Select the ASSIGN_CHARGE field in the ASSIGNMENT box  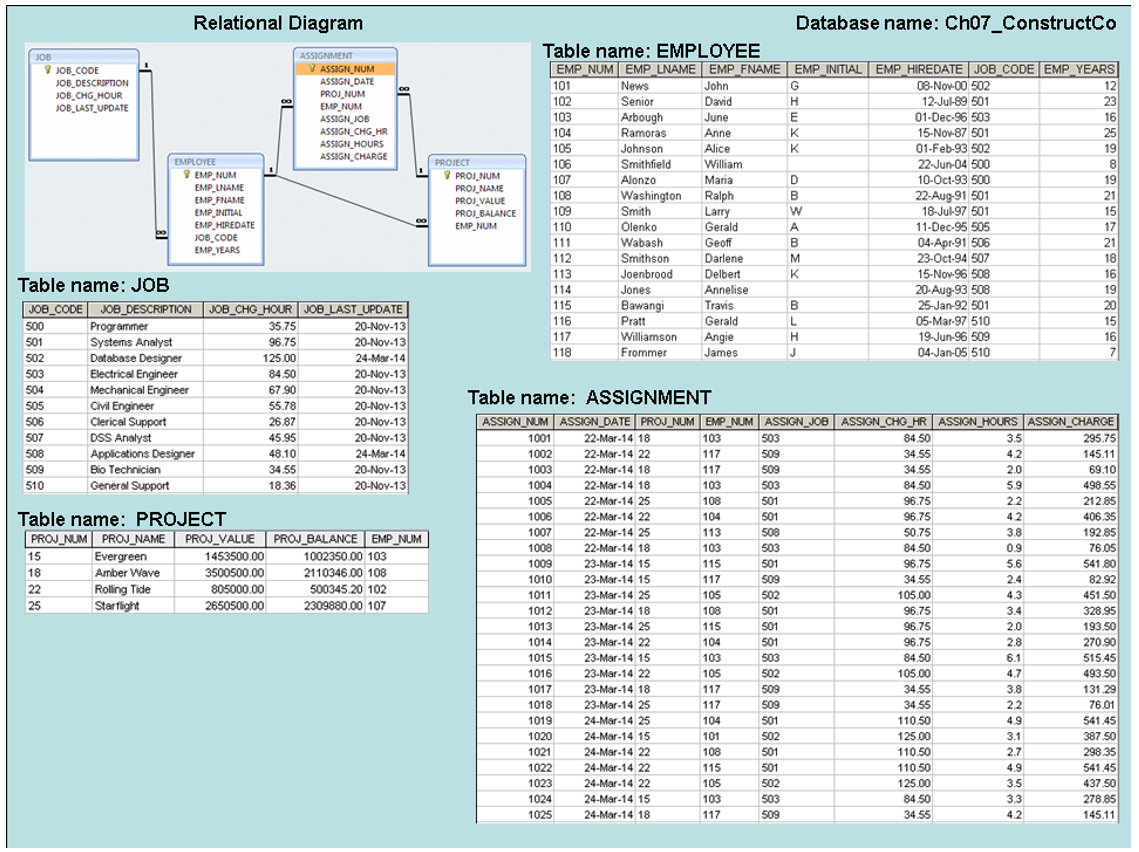click(x=352, y=156)
